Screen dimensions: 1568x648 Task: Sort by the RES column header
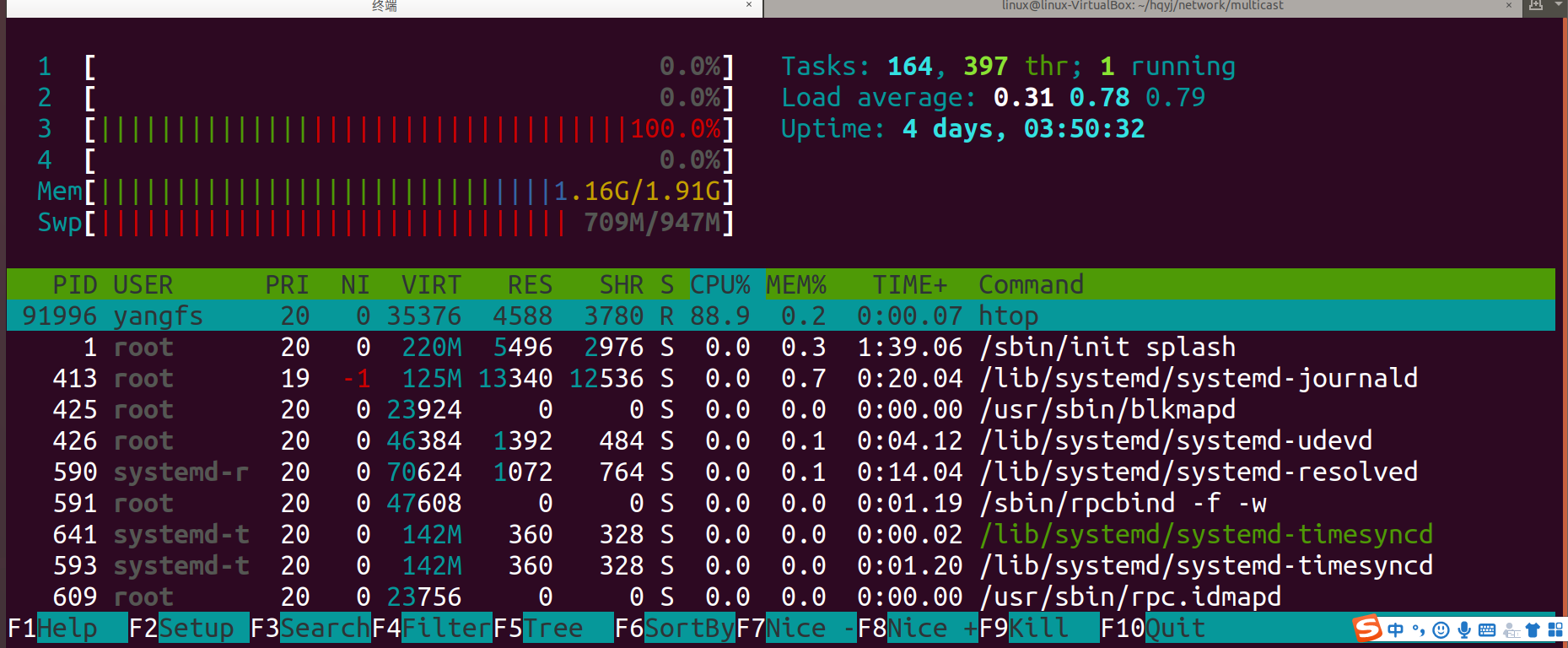click(x=530, y=285)
